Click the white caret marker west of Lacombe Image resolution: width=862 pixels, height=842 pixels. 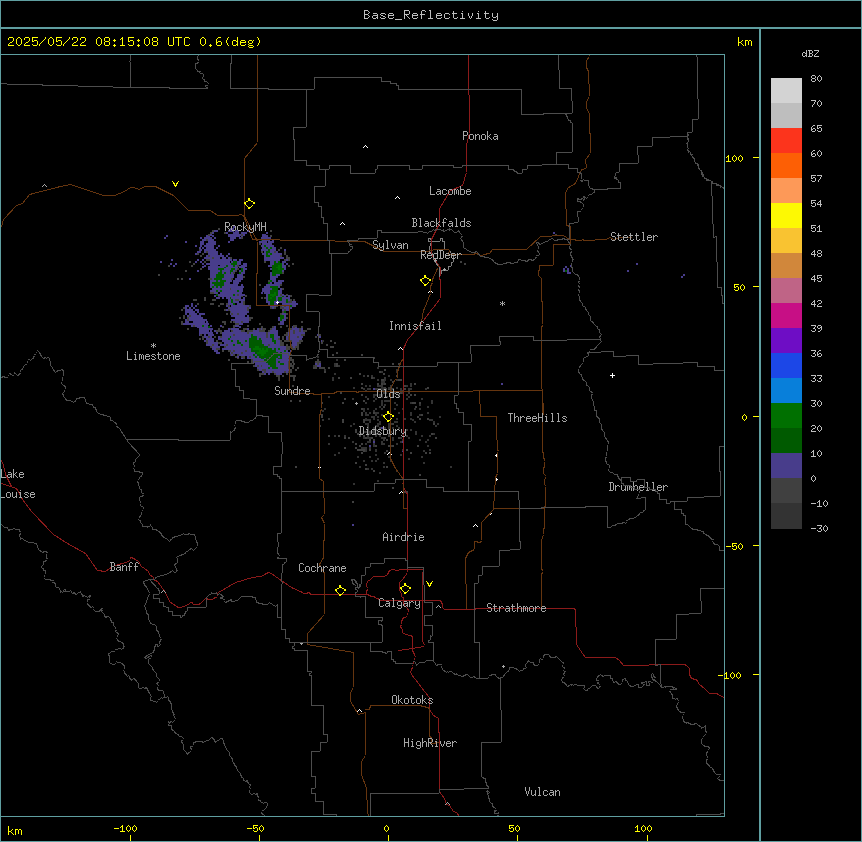coord(397,198)
